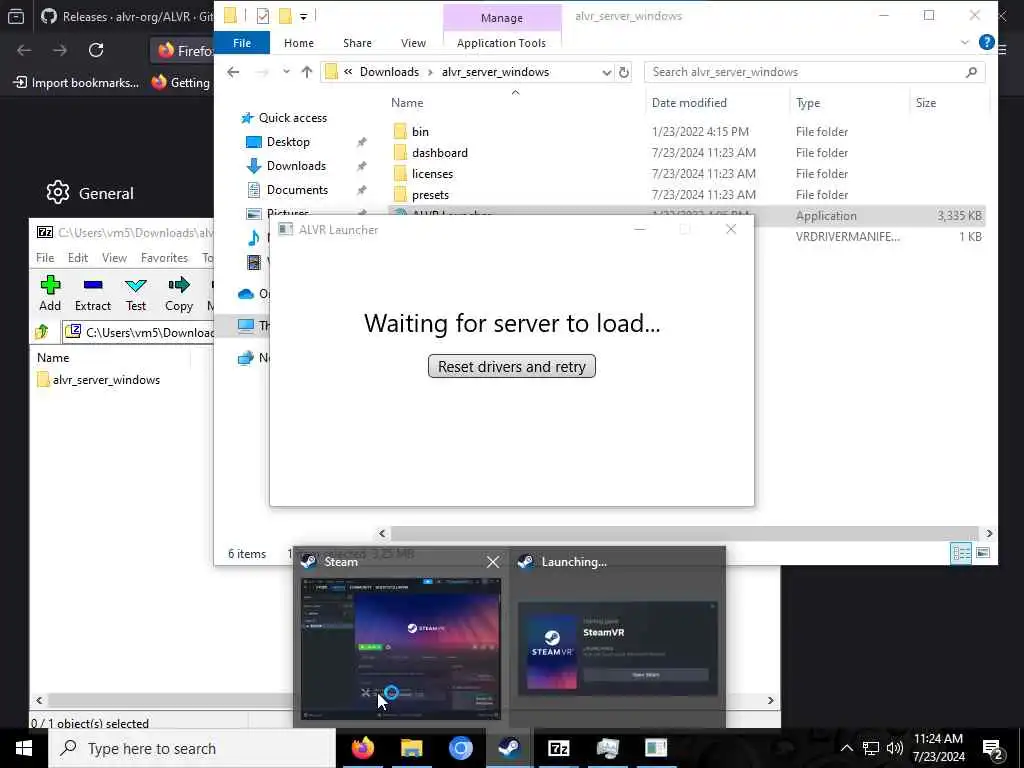Go back in File Explorer navigation
The width and height of the screenshot is (1024, 768).
pos(233,72)
